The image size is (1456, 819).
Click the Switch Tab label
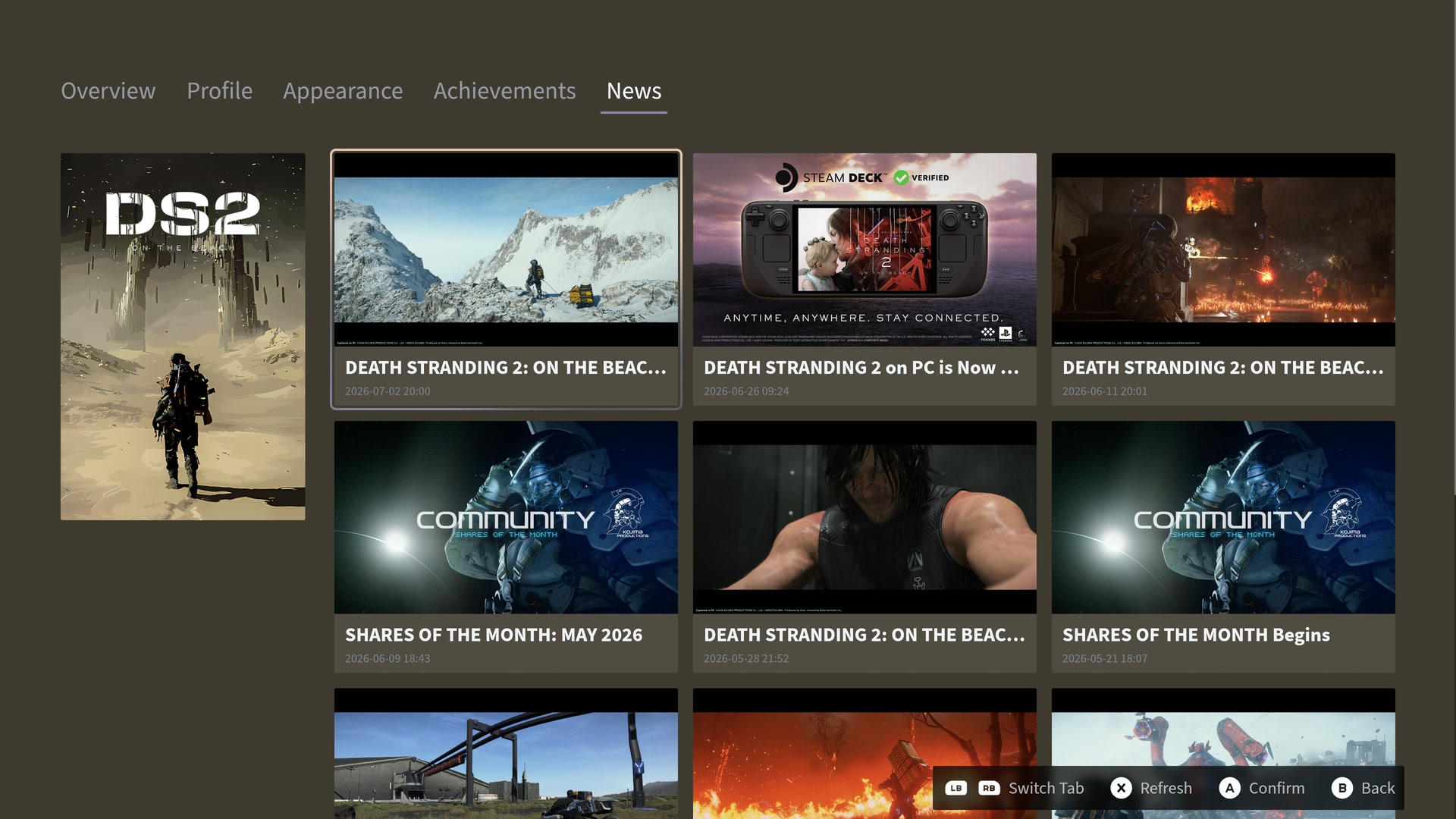tap(1046, 788)
